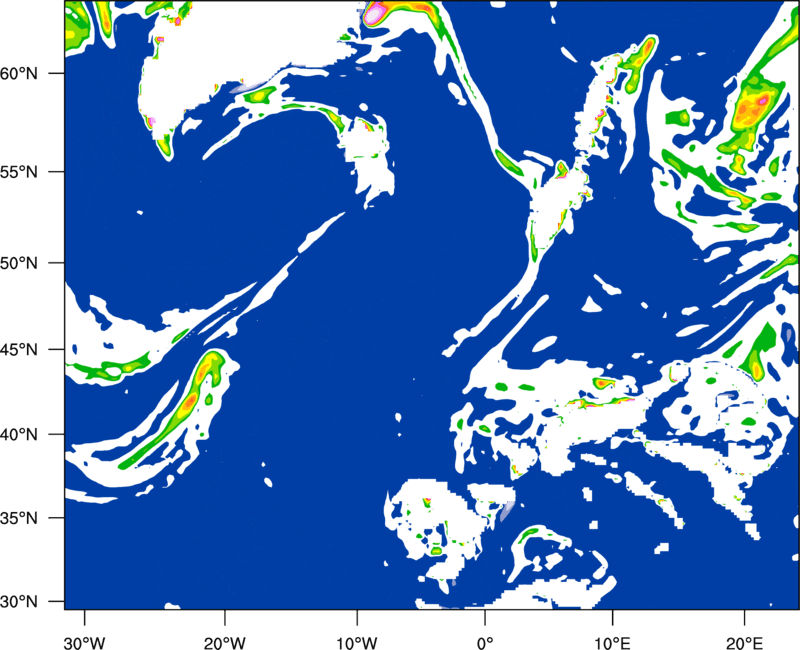This screenshot has width=800, height=650.
Task: Click the 45°N latitude label
Action: 19,350
